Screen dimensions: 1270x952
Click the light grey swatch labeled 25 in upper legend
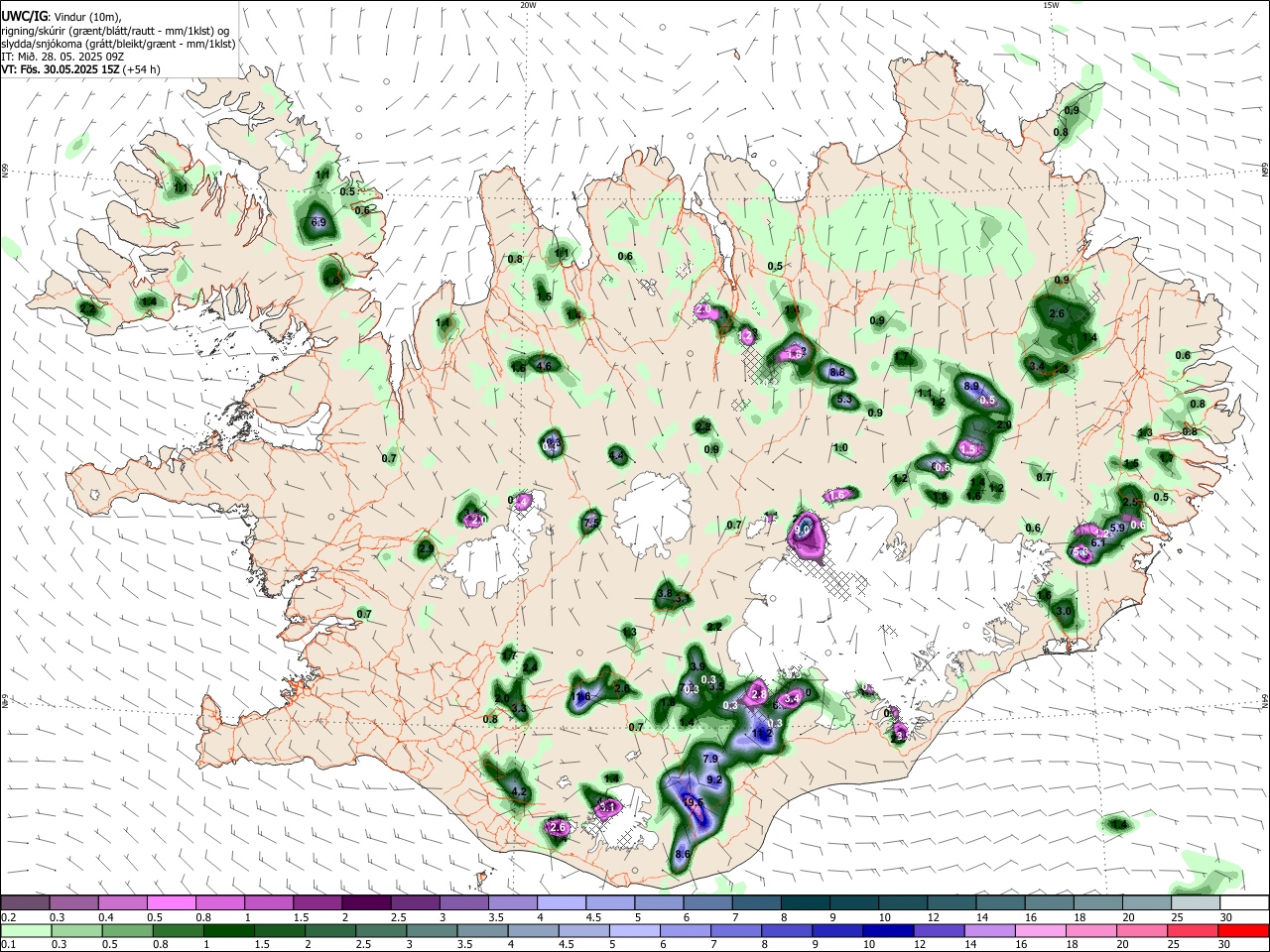(1196, 902)
